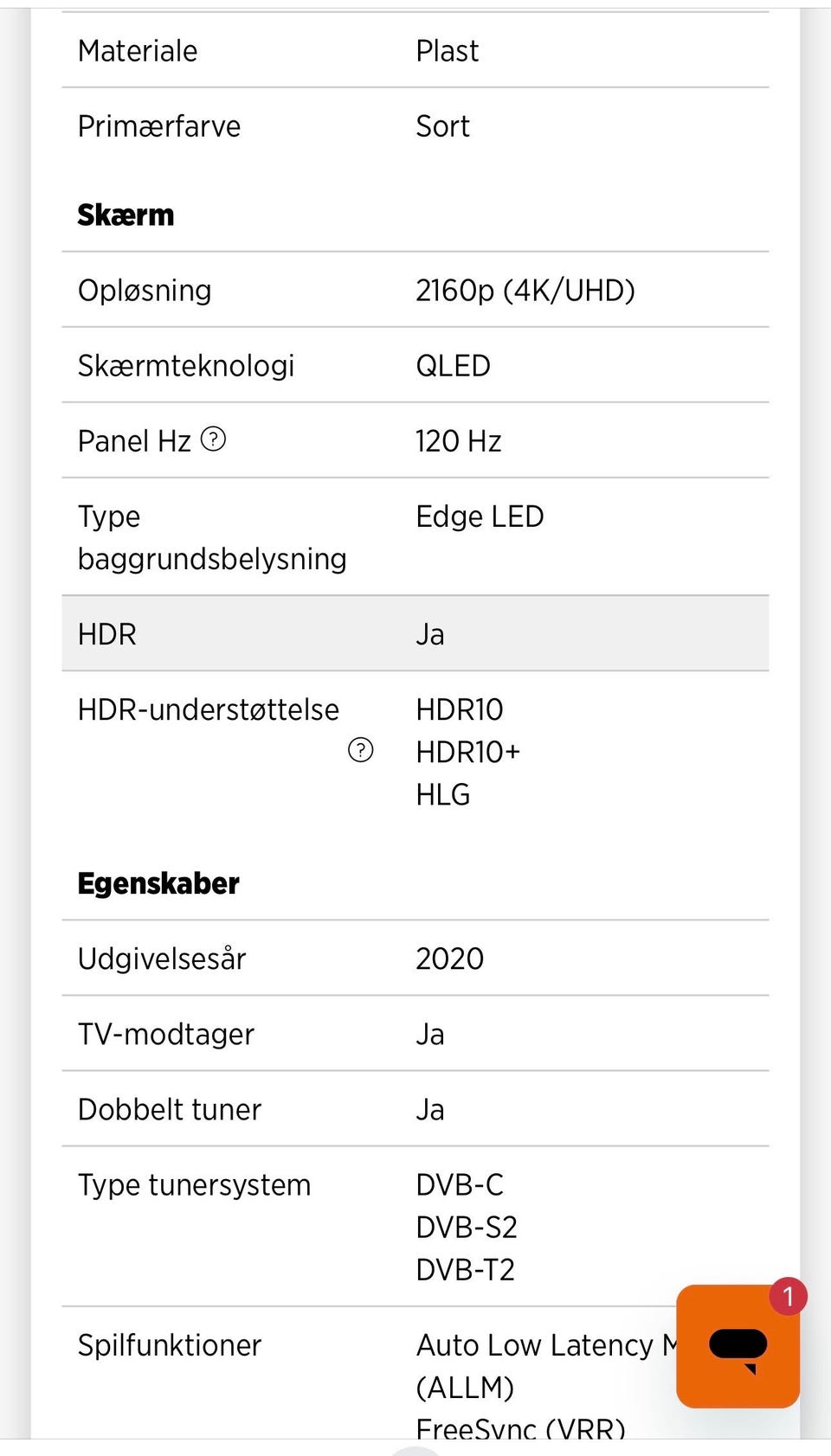Click the 120 Hz value
Image resolution: width=831 pixels, height=1456 pixels.
click(458, 441)
